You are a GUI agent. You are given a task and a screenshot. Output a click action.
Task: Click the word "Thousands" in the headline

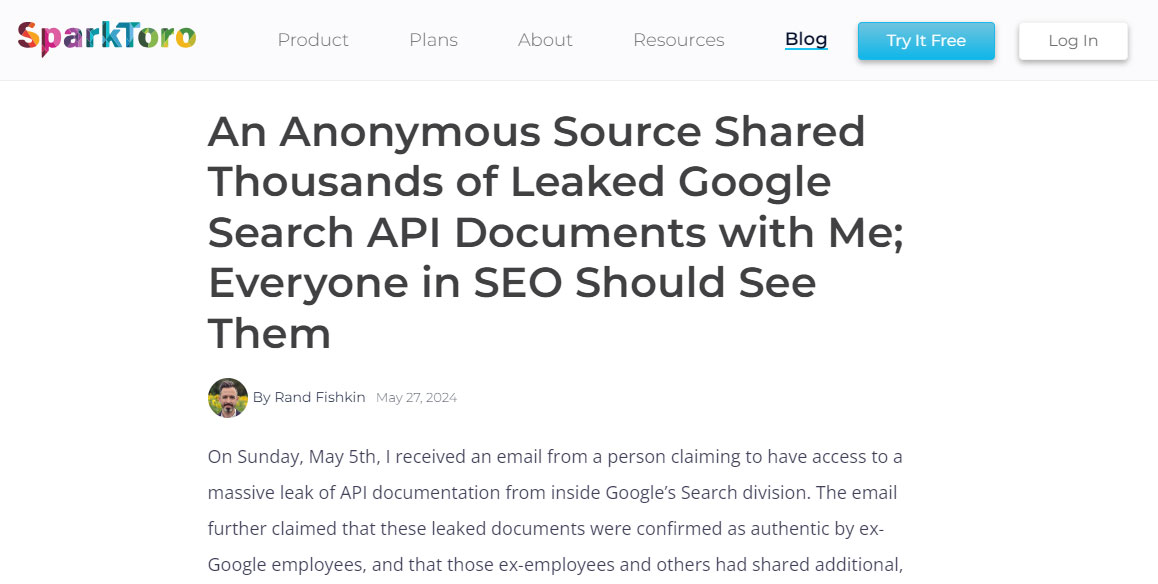click(x=349, y=182)
